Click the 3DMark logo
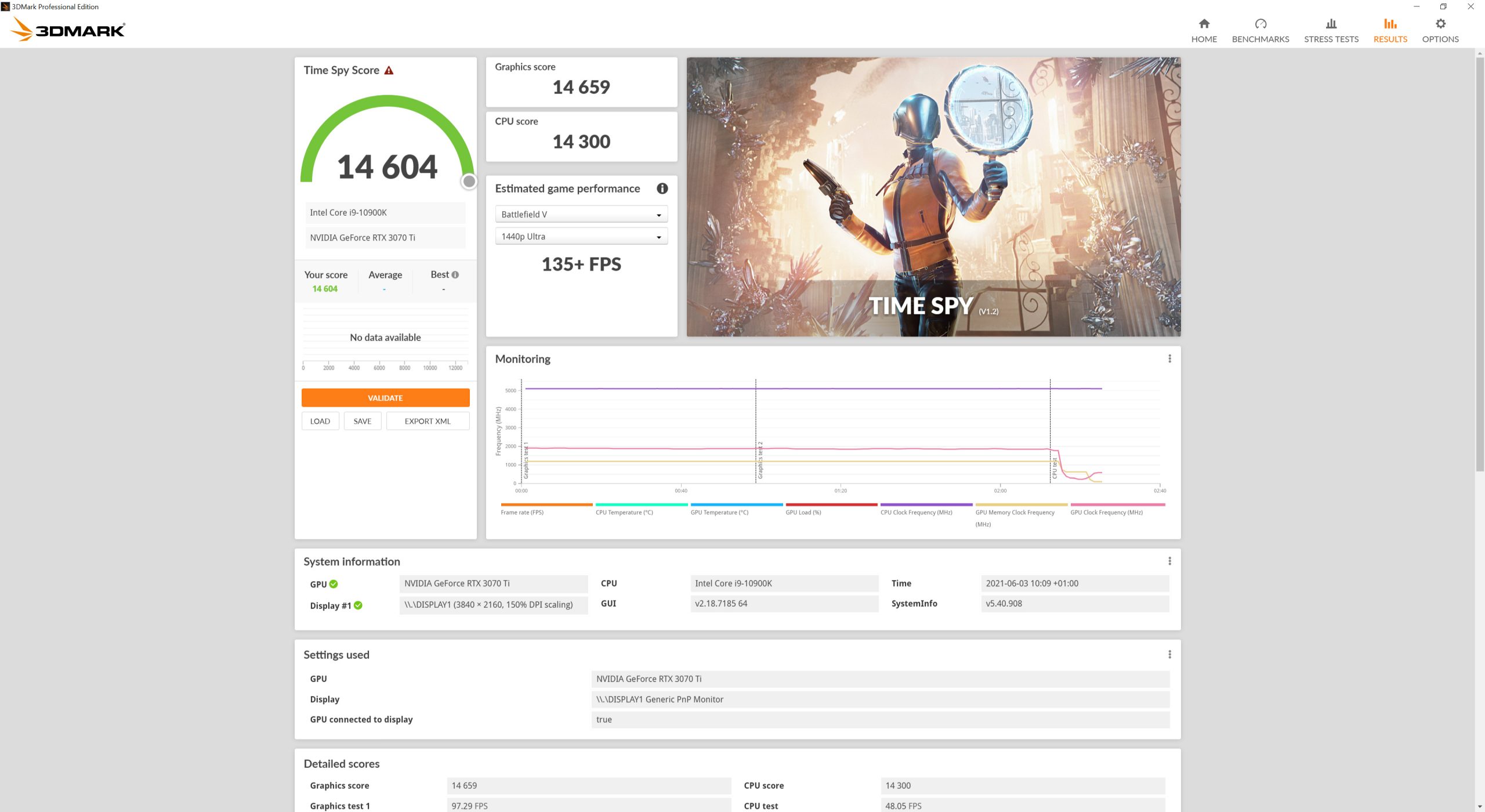1485x812 pixels. tap(68, 29)
